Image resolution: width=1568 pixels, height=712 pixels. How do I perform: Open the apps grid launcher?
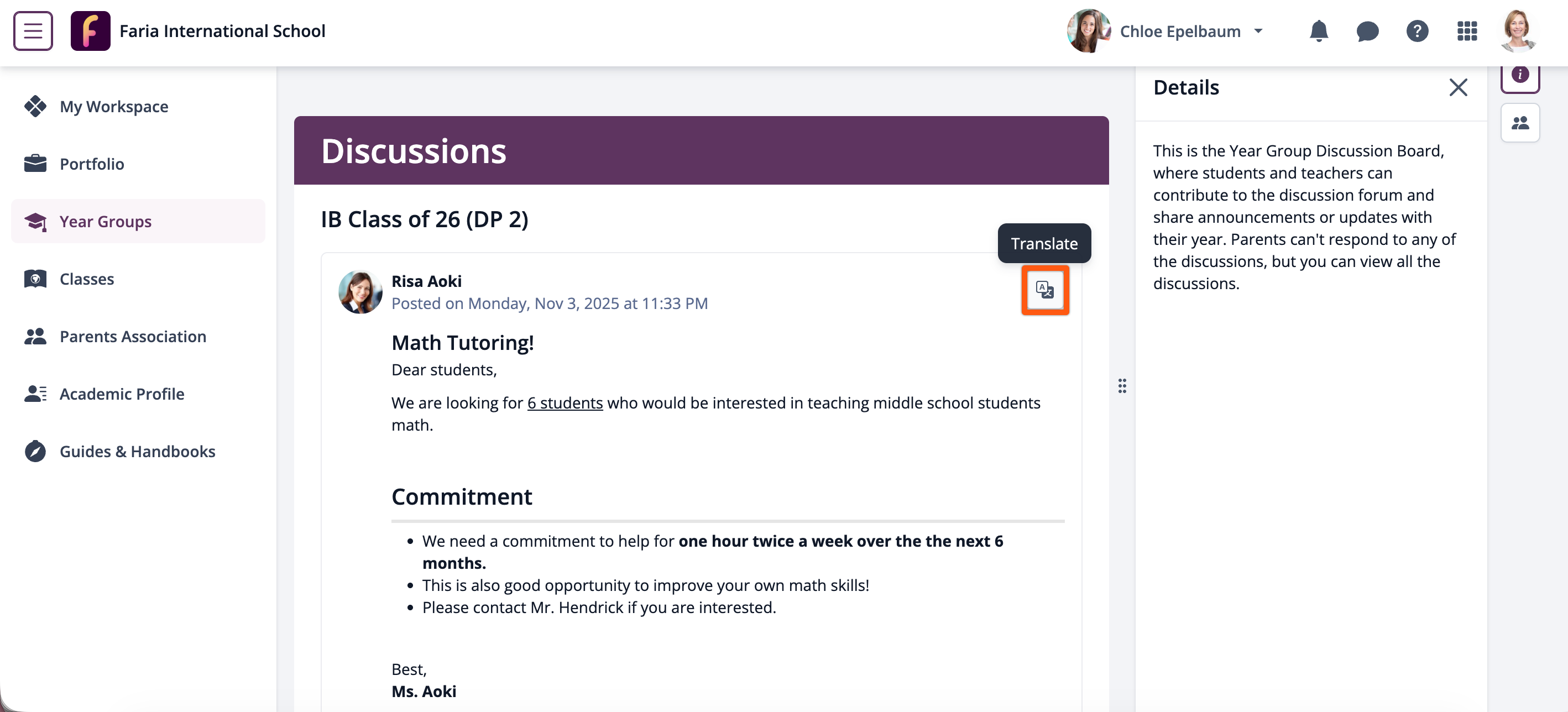1467,31
